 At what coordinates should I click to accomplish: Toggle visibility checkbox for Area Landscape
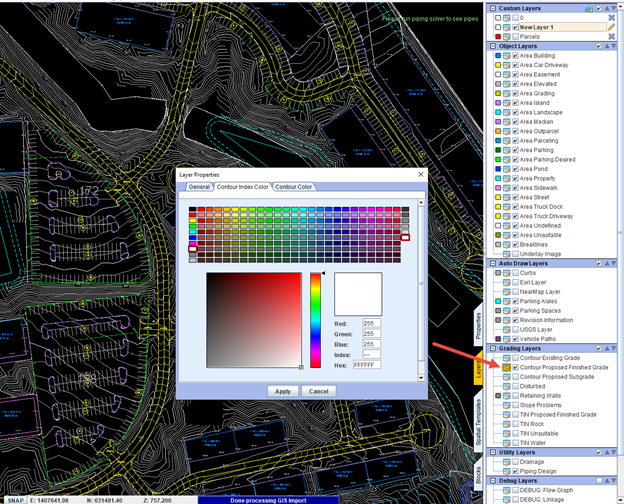pyautogui.click(x=515, y=112)
